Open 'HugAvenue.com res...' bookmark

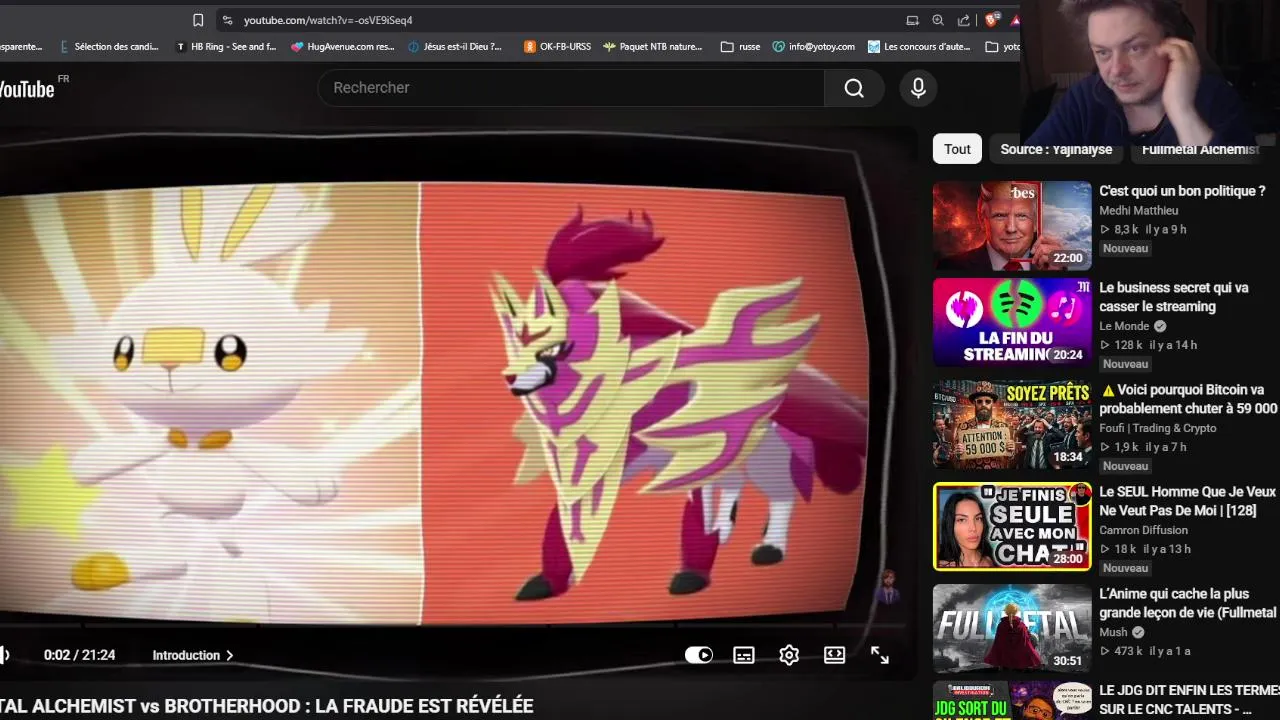[x=343, y=46]
